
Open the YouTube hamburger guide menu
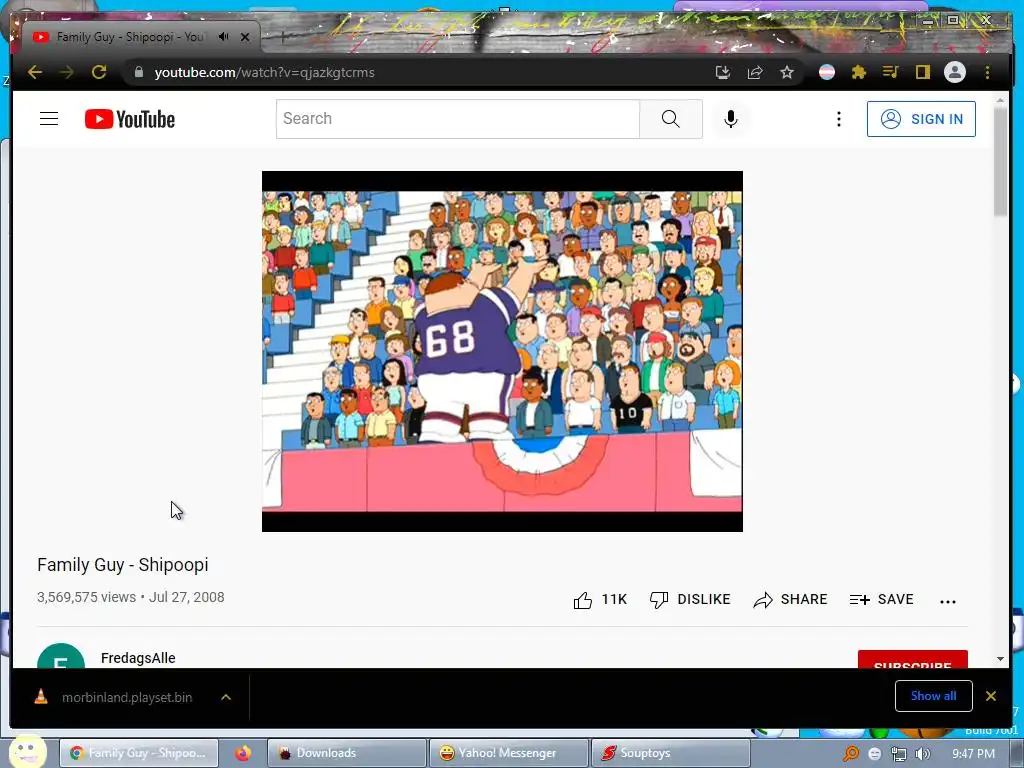coord(49,119)
